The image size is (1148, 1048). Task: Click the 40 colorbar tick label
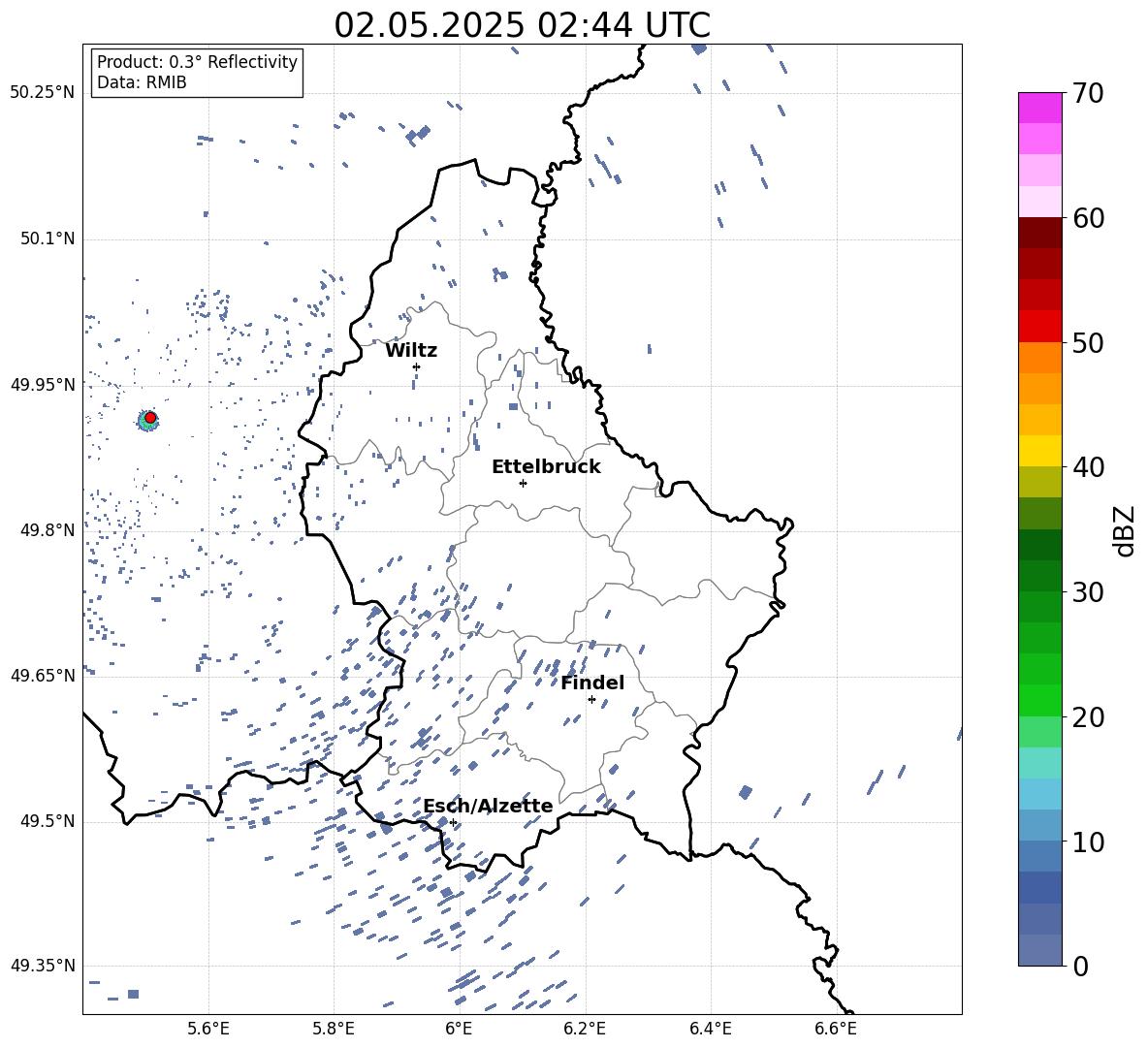tap(1088, 467)
